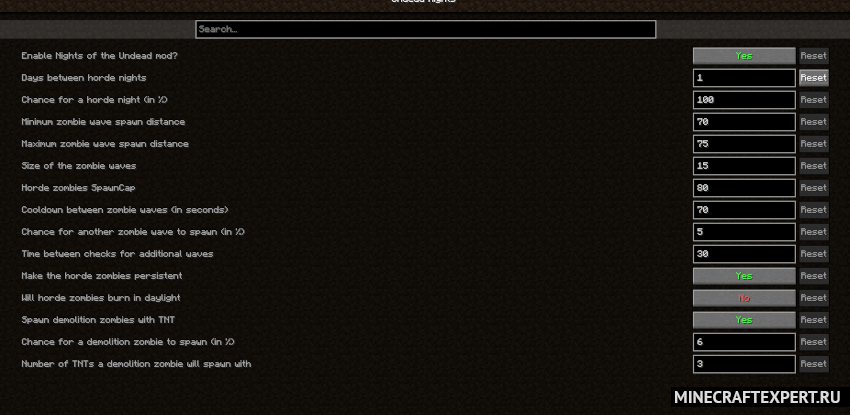Reset Chance for a demolition zombie setting
This screenshot has height=415, width=850.
[x=814, y=342]
